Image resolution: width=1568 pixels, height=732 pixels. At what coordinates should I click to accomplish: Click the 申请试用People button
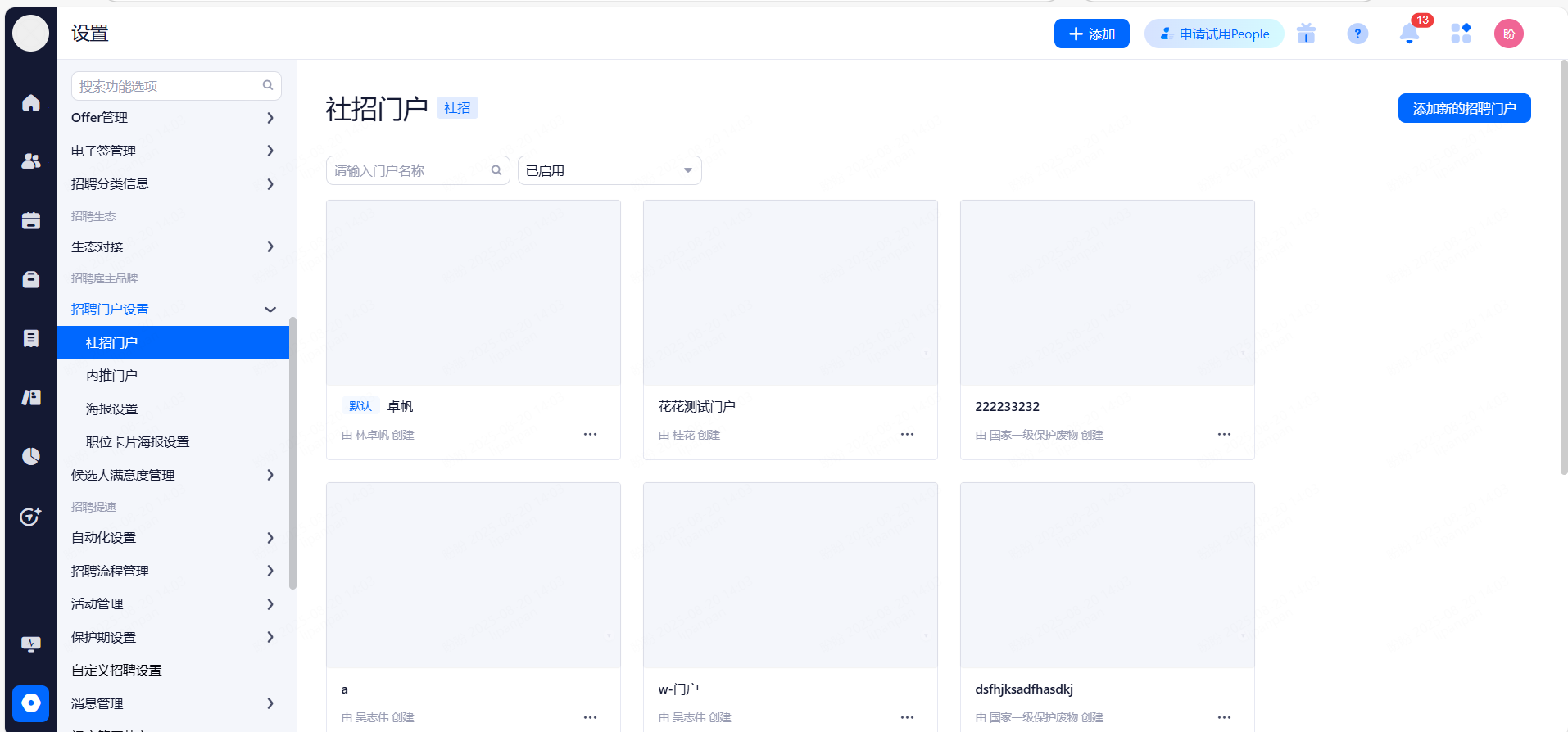(1214, 34)
